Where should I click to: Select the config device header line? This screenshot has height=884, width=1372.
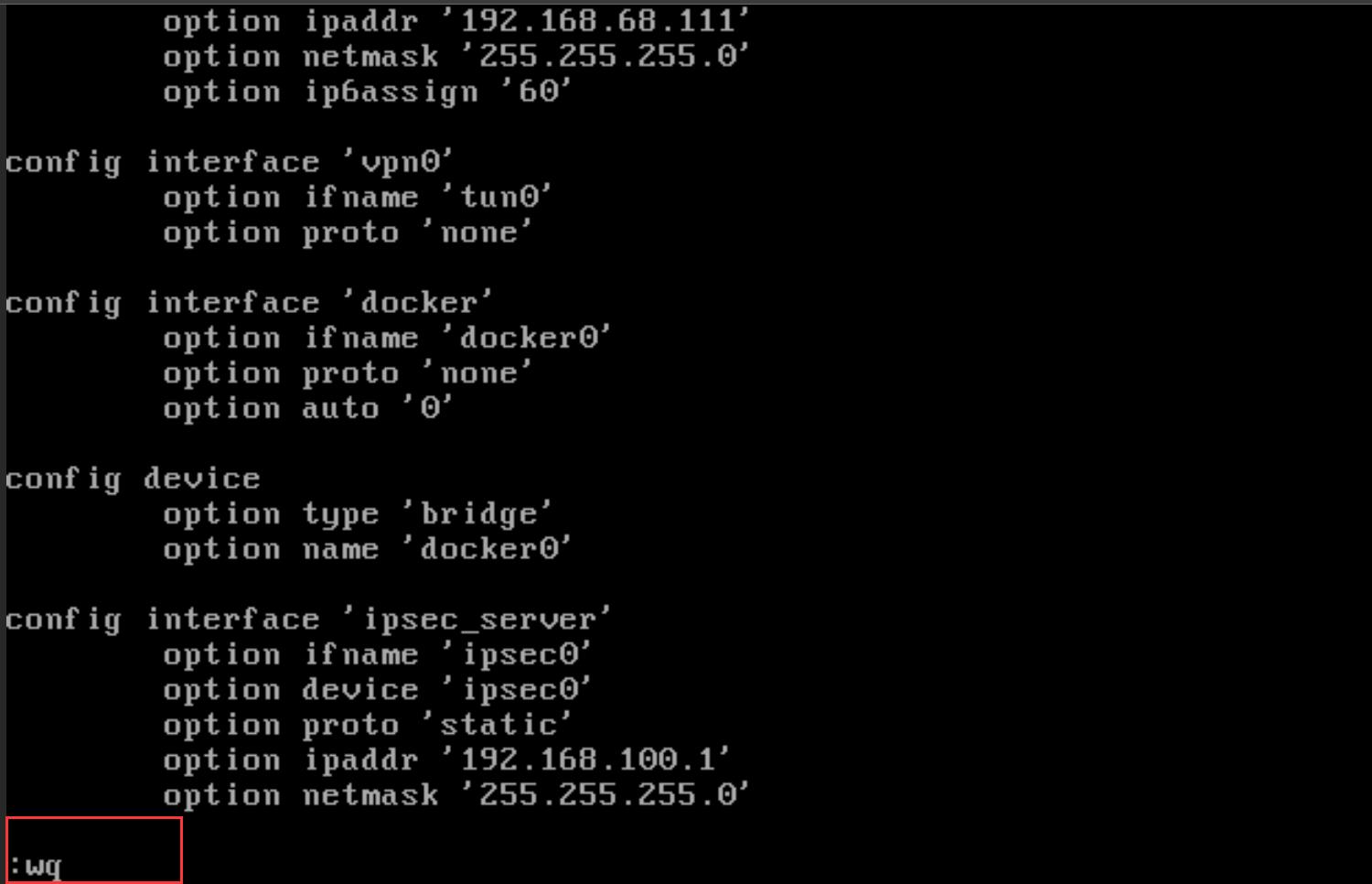tap(133, 479)
